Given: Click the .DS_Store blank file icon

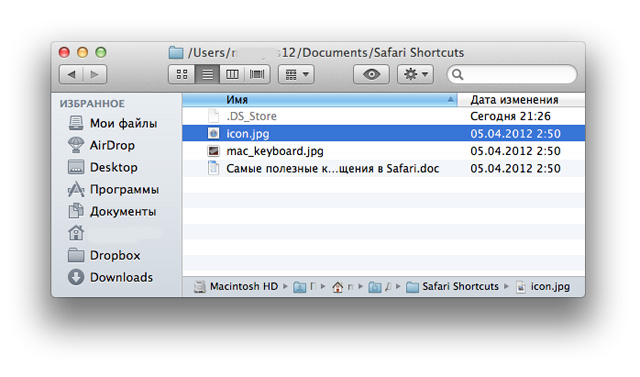Looking at the screenshot, I should point(213,116).
